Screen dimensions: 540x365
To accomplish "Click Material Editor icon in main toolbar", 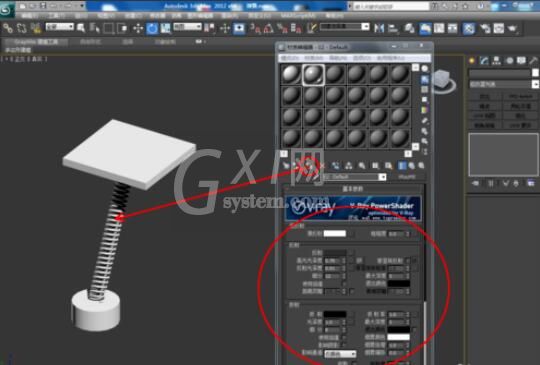I will pyautogui.click(x=469, y=28).
